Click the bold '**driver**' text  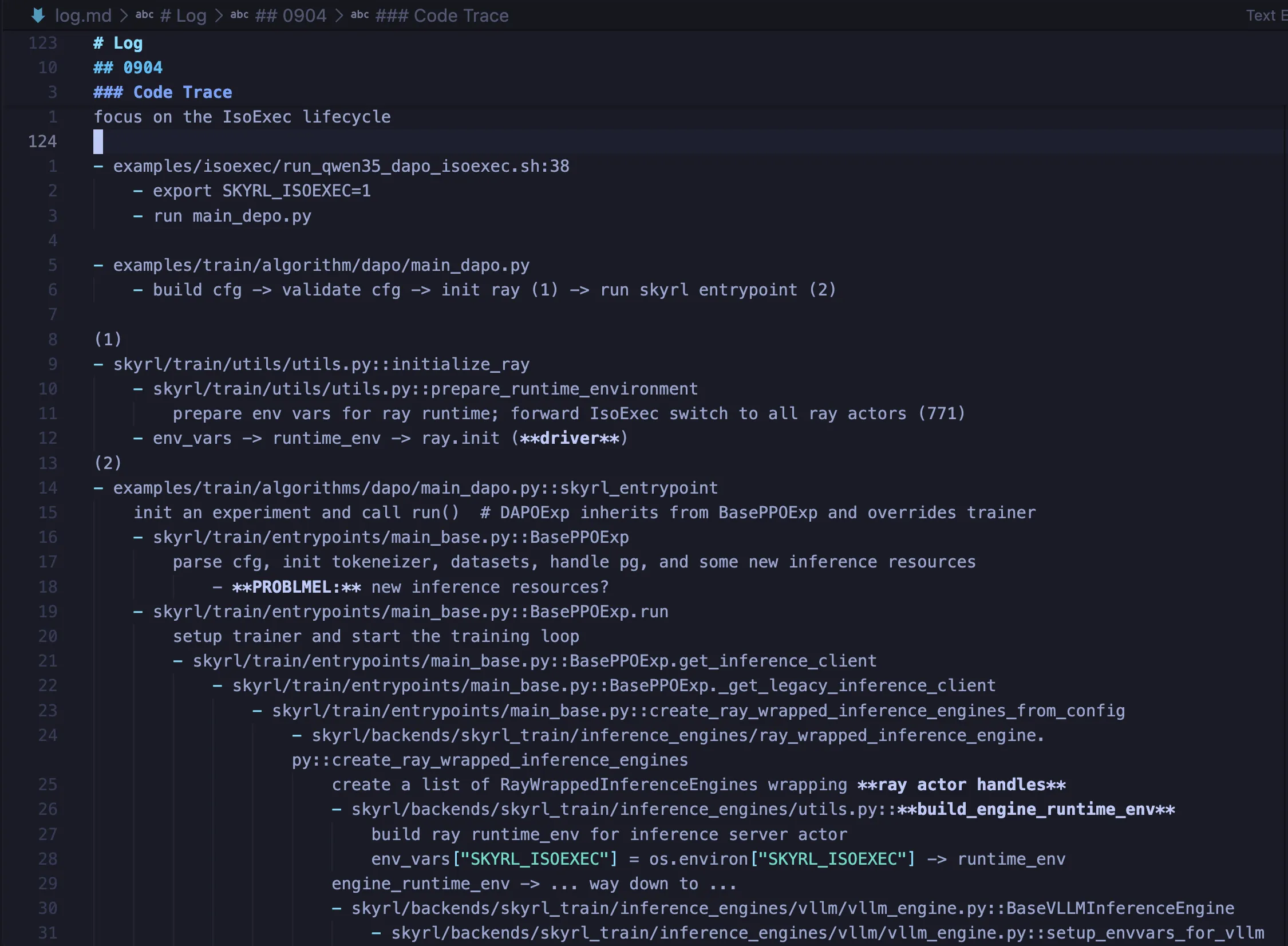pyautogui.click(x=569, y=438)
